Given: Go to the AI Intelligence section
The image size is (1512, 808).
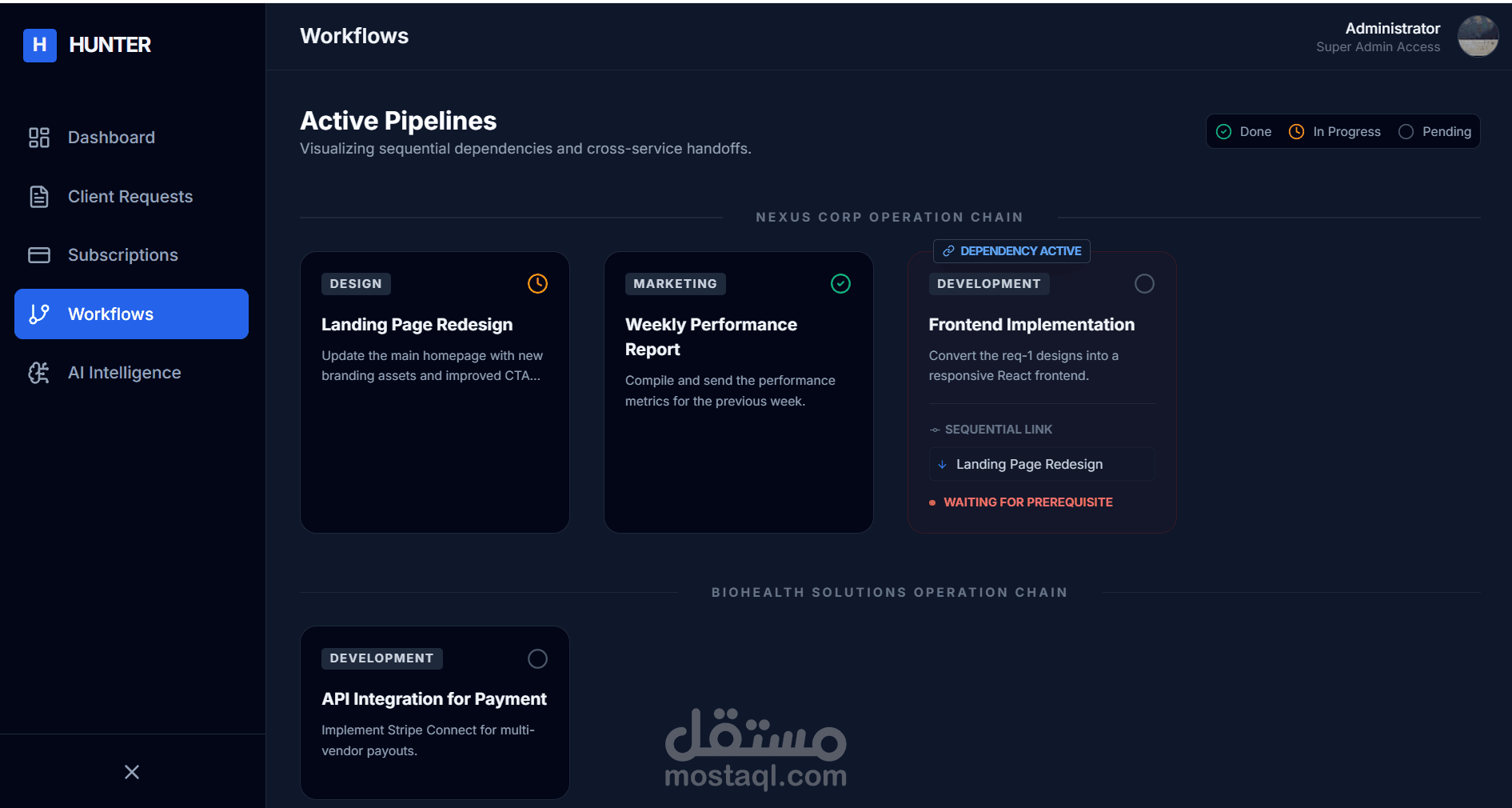Looking at the screenshot, I should coord(124,373).
